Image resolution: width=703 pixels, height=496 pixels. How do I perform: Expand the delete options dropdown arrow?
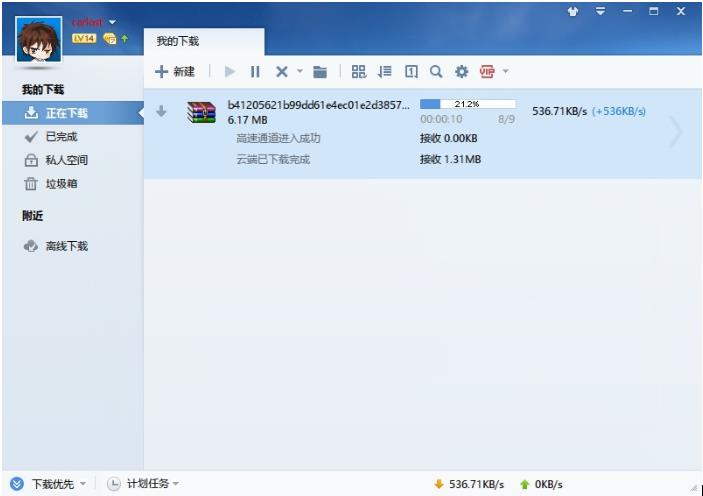point(299,71)
